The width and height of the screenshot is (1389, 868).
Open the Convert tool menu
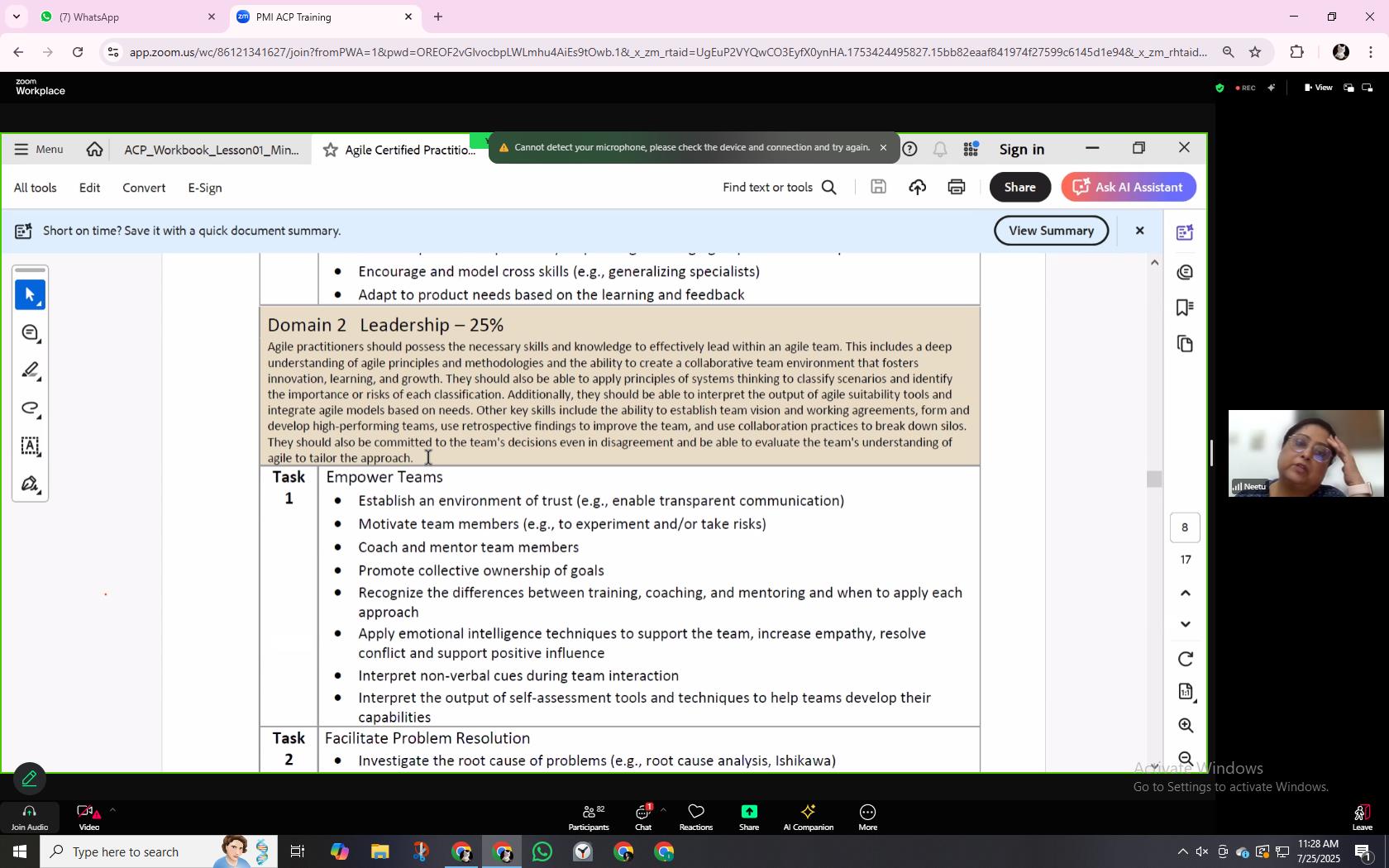[x=144, y=188]
